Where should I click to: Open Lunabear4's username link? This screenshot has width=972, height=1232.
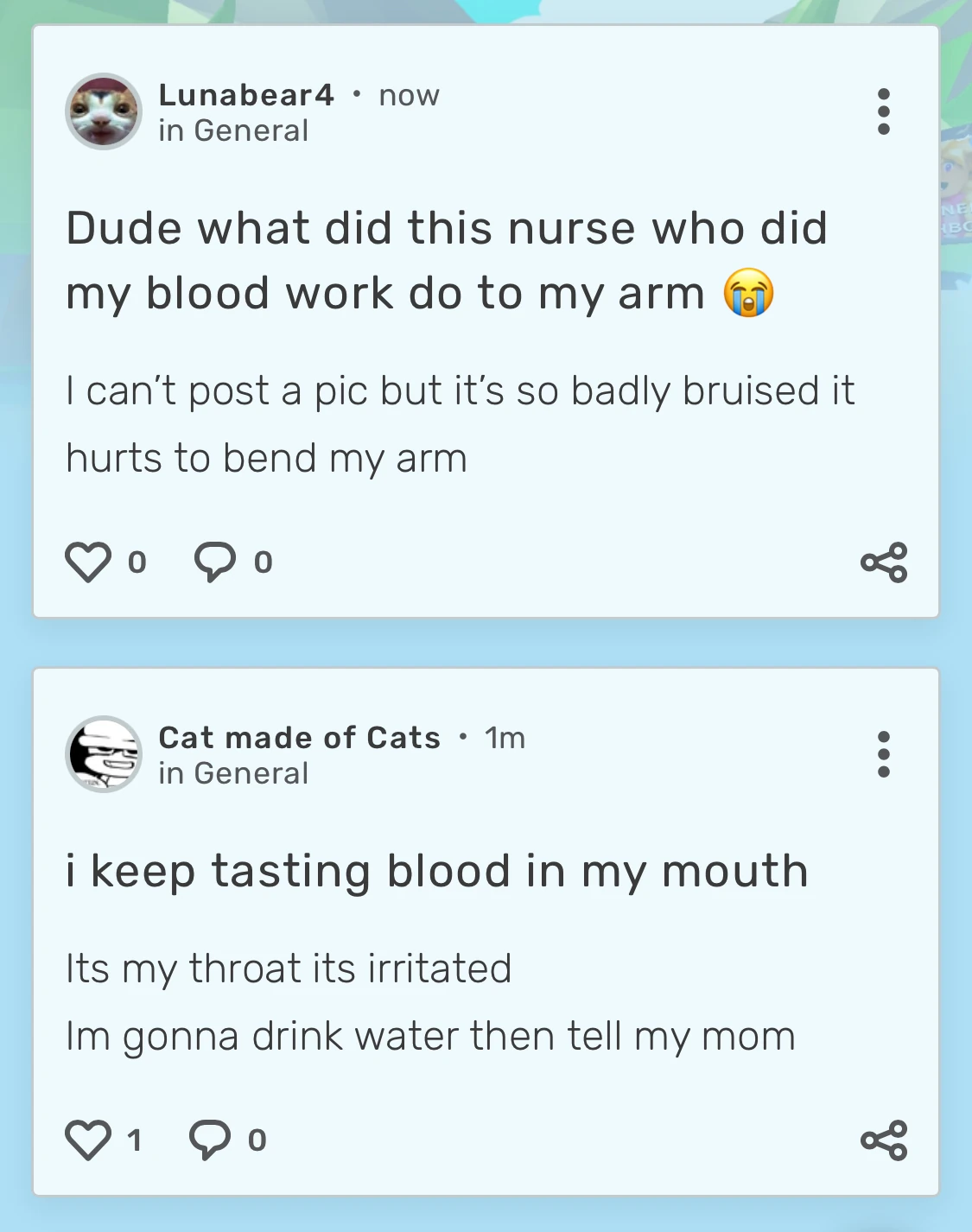click(246, 95)
